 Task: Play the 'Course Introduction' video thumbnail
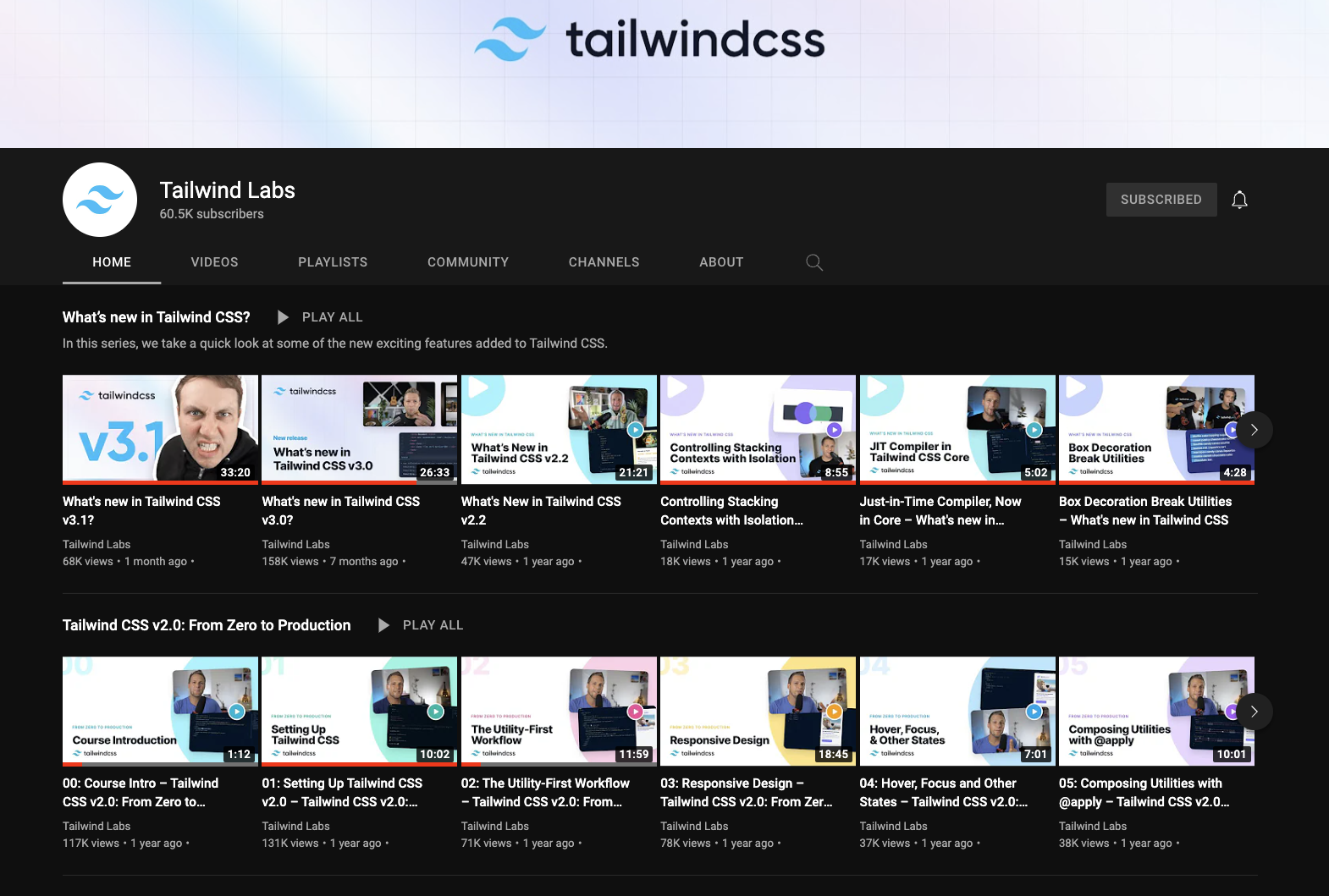(x=161, y=712)
